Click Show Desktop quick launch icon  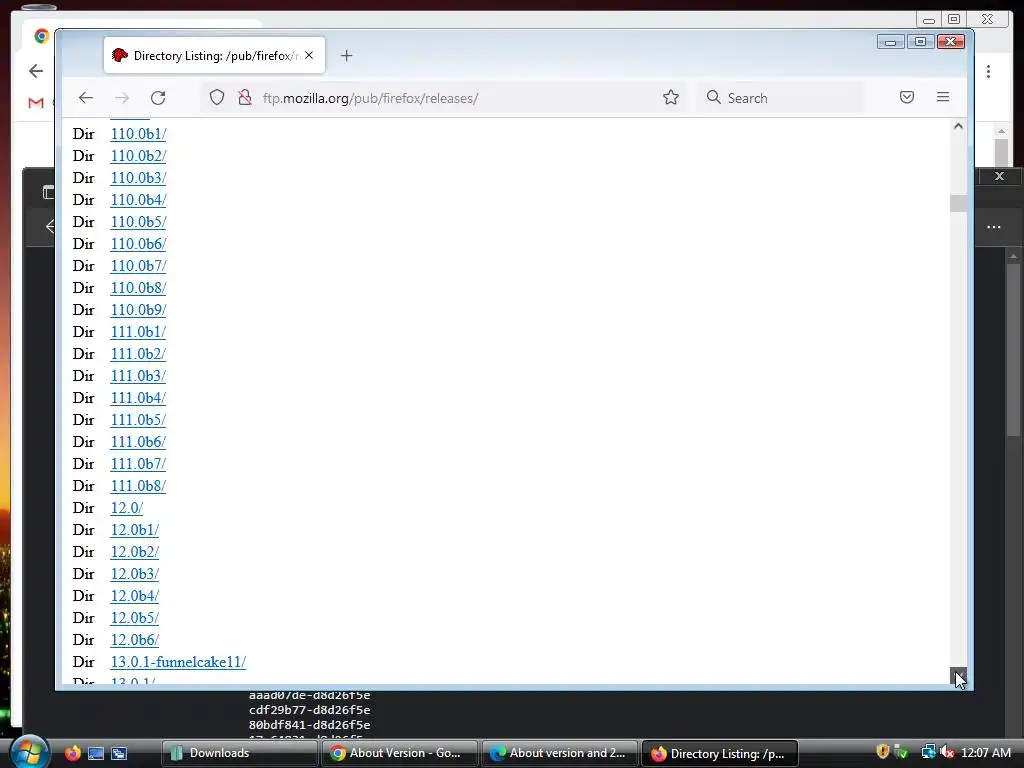pyautogui.click(x=96, y=753)
